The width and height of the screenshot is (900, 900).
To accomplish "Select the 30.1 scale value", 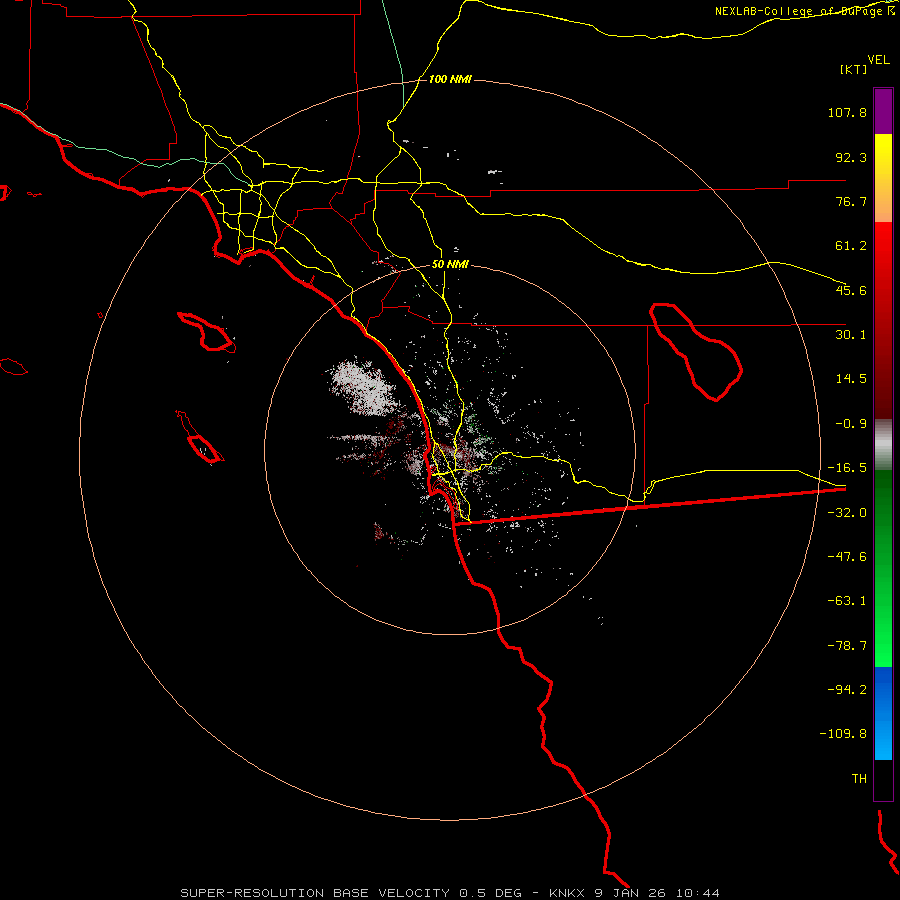I will pos(851,335).
